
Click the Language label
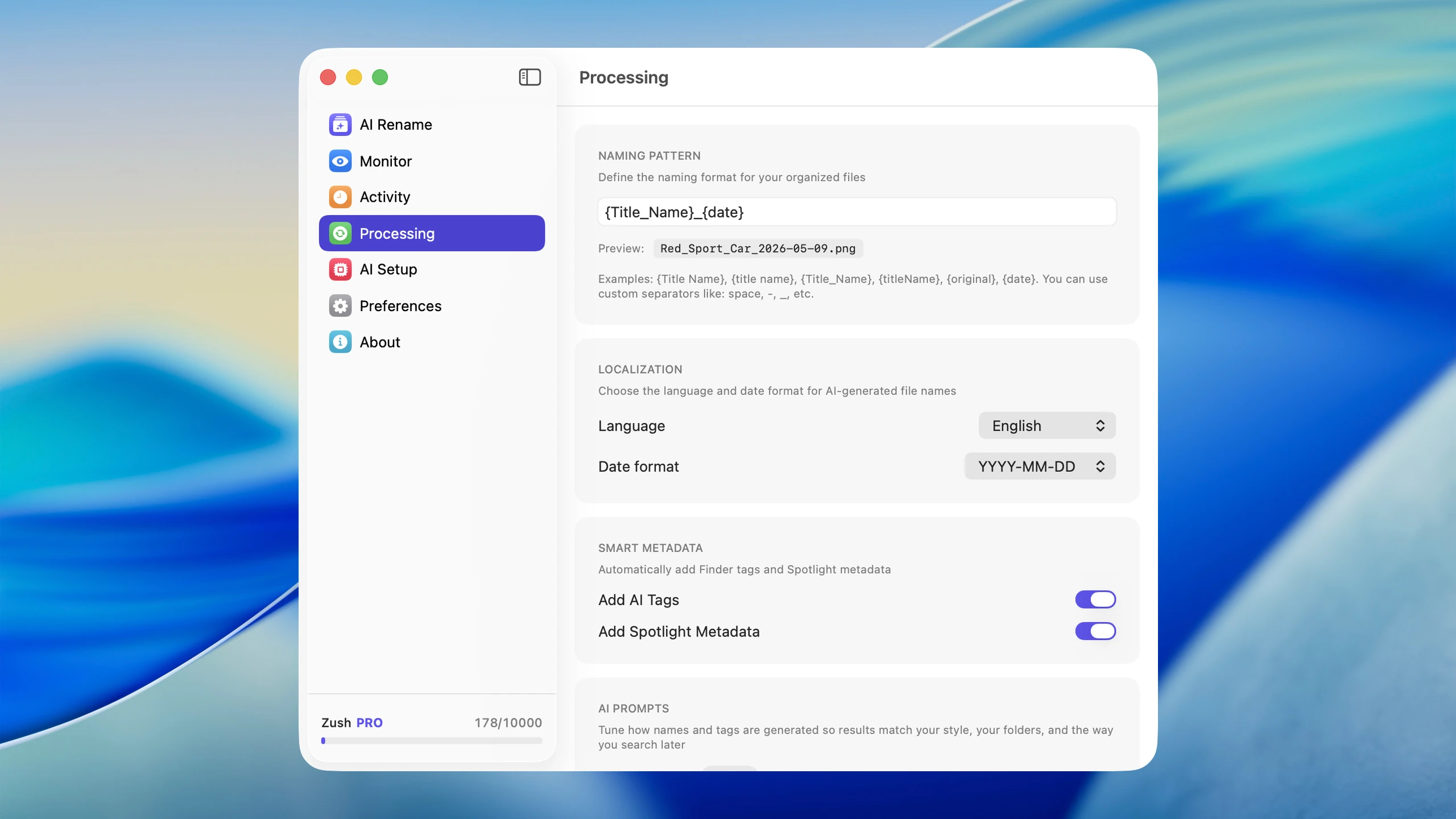click(631, 426)
